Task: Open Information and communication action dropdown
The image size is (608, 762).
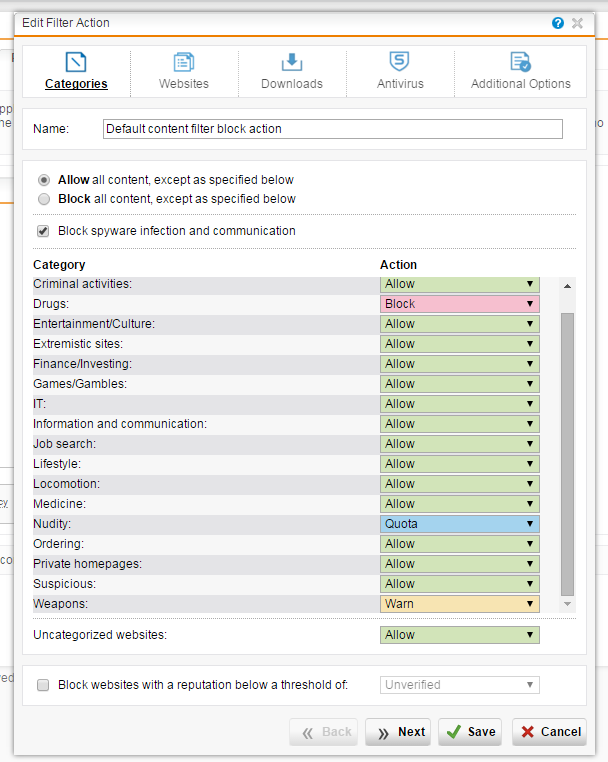Action: click(x=459, y=424)
